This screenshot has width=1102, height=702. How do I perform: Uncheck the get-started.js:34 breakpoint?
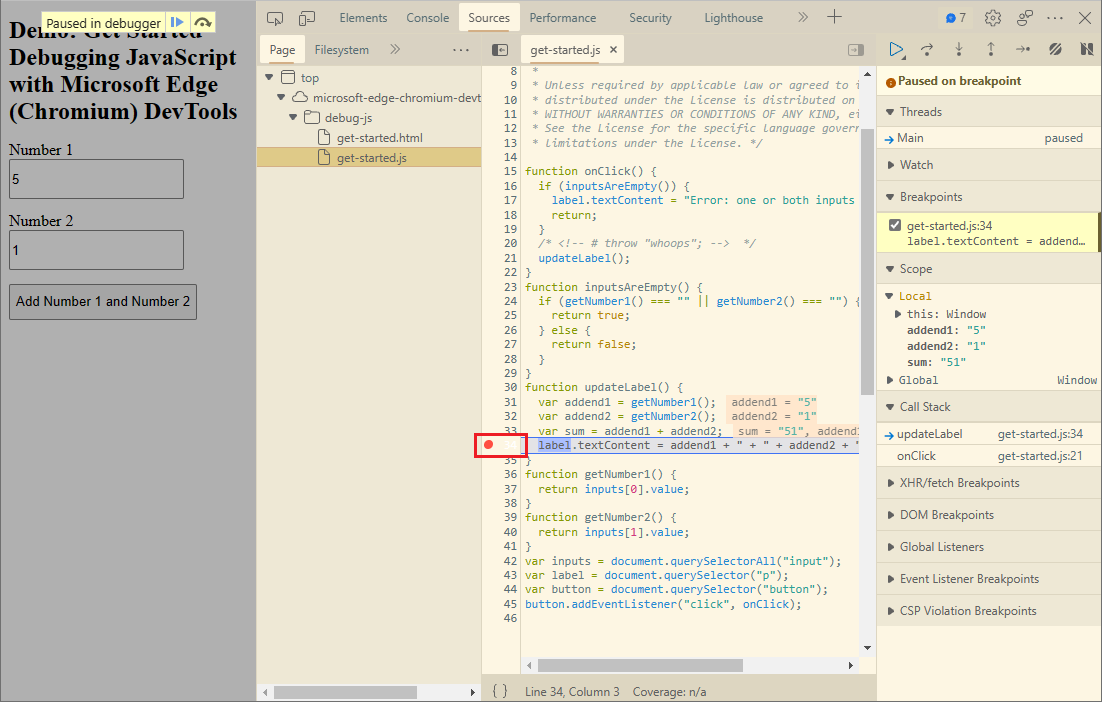893,224
